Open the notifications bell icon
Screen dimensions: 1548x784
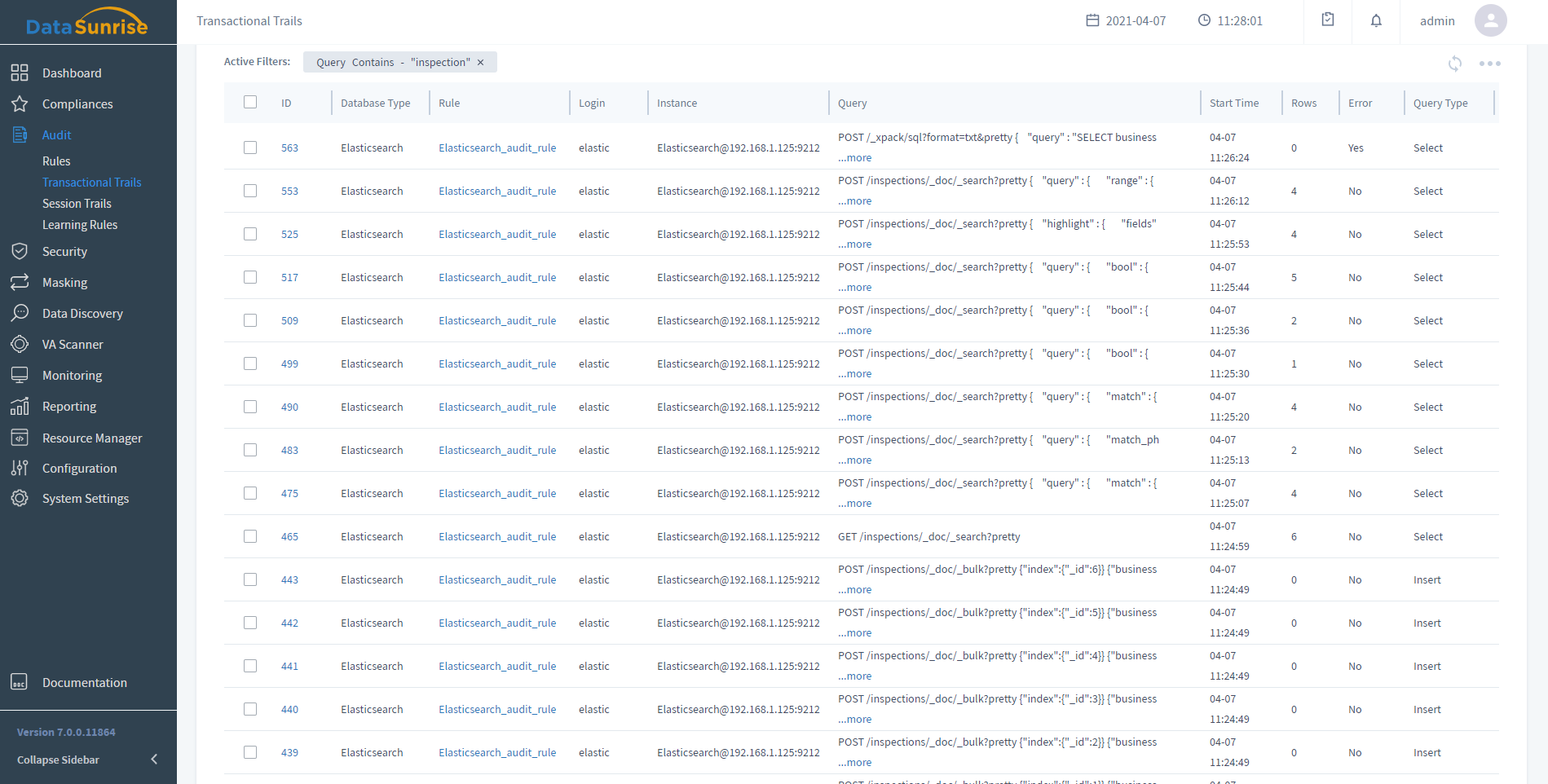pos(1376,21)
